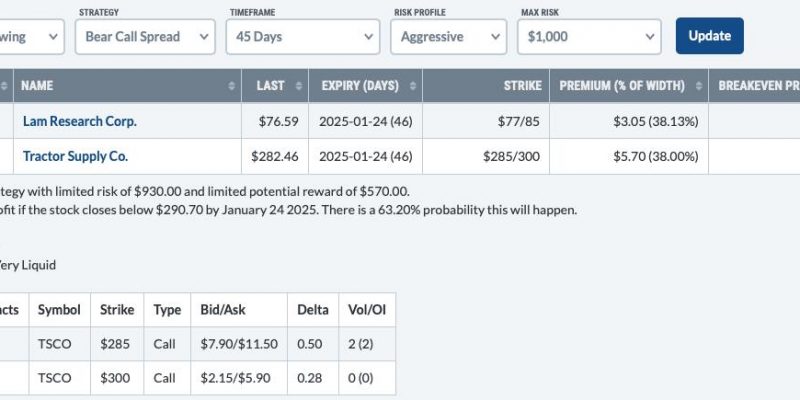Sort by Last column arrows icon

(x=299, y=86)
